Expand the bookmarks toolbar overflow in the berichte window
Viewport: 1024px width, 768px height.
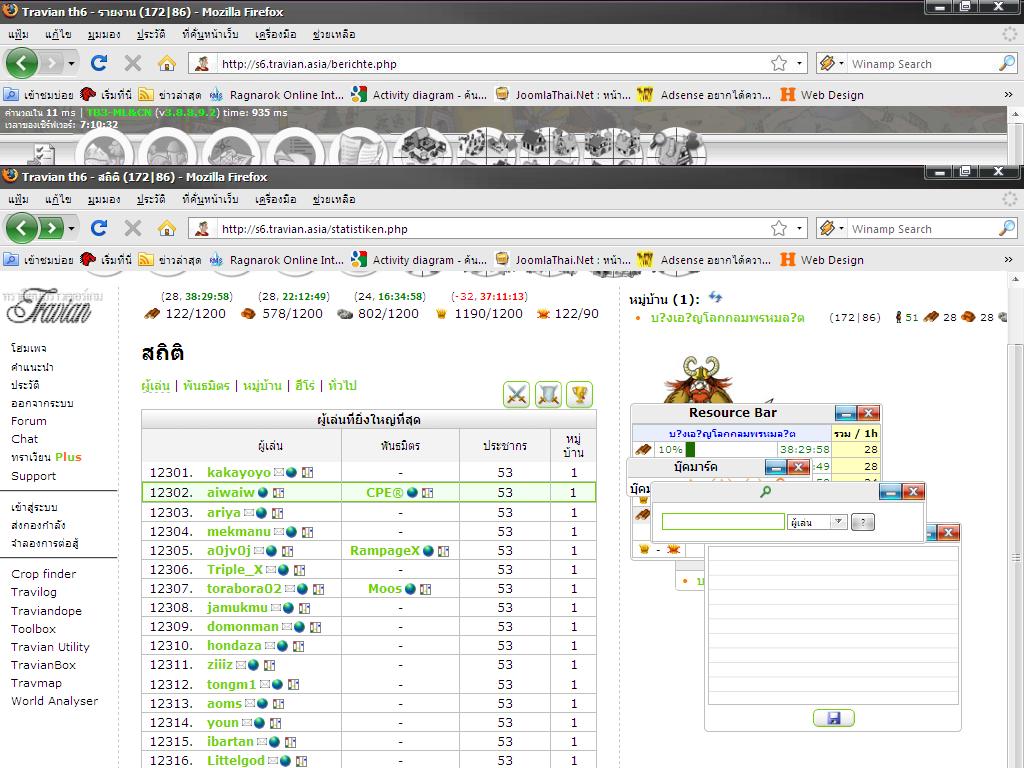pyautogui.click(x=1008, y=95)
